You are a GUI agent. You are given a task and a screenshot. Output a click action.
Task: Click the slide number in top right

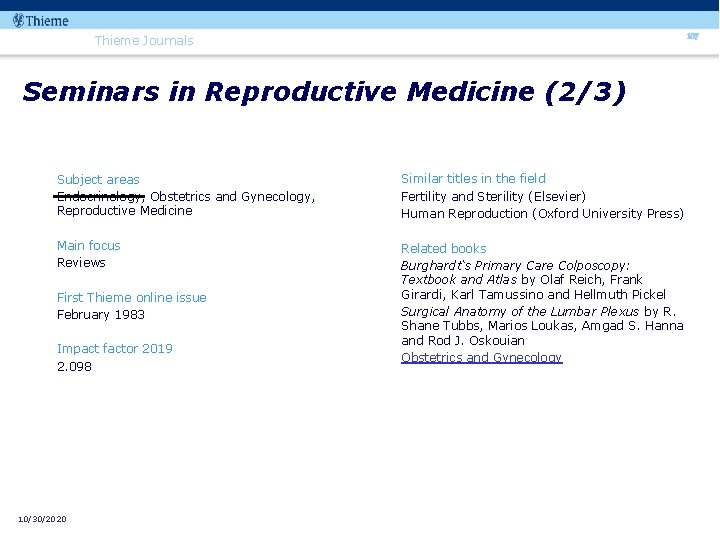pos(692,36)
